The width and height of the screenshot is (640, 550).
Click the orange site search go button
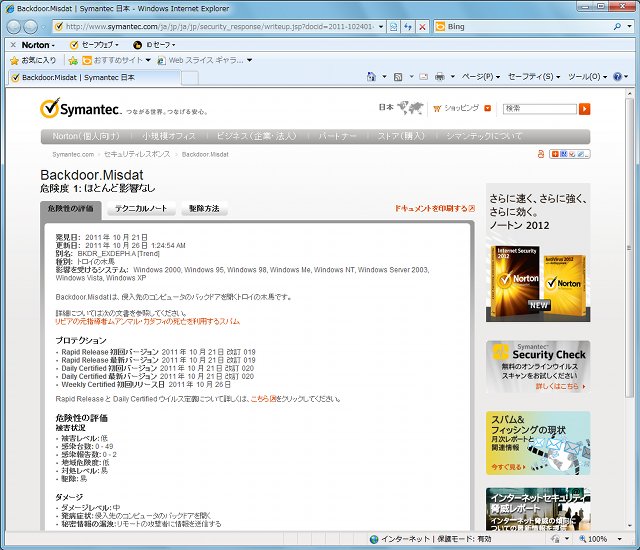[584, 109]
